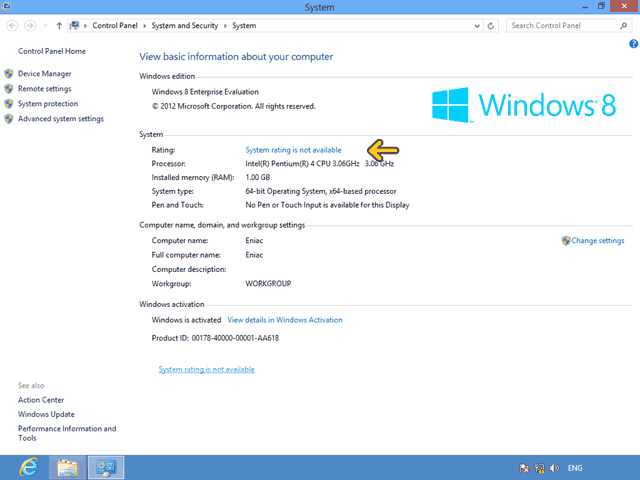This screenshot has width=640, height=480.
Task: Launch Internet Explorer from taskbar
Action: 29,467
